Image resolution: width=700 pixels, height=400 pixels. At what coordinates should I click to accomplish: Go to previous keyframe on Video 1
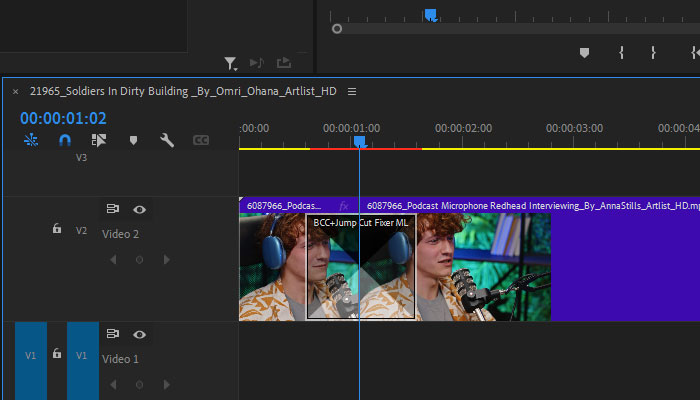[113, 384]
